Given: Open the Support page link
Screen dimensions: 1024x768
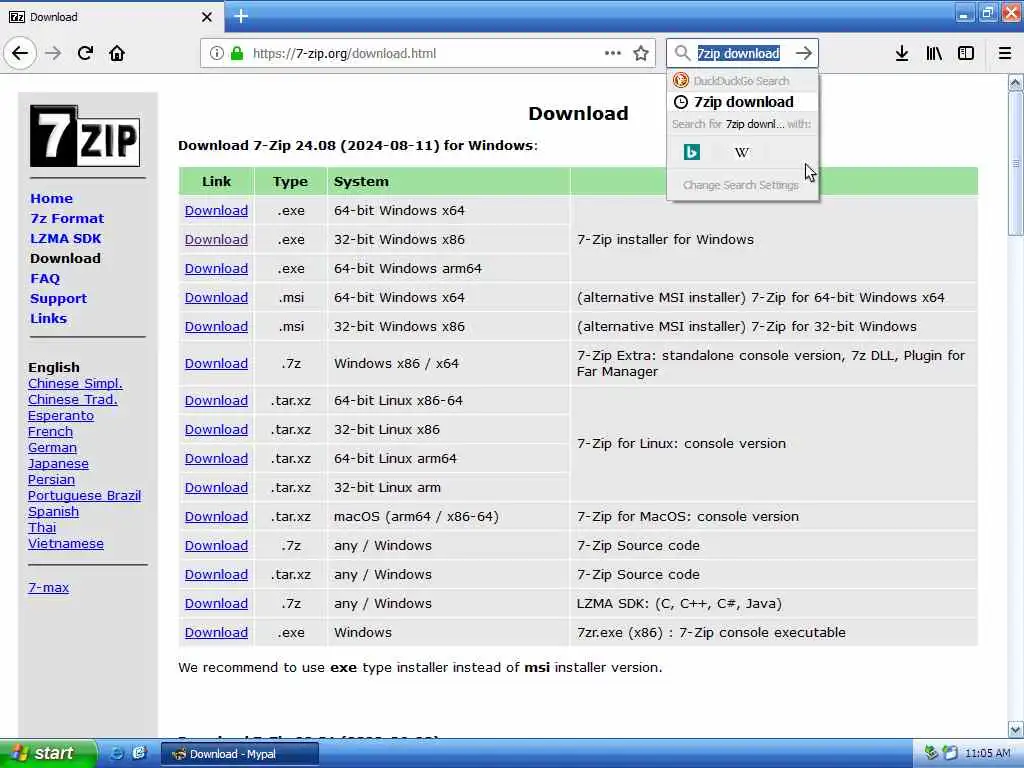Looking at the screenshot, I should point(58,299).
